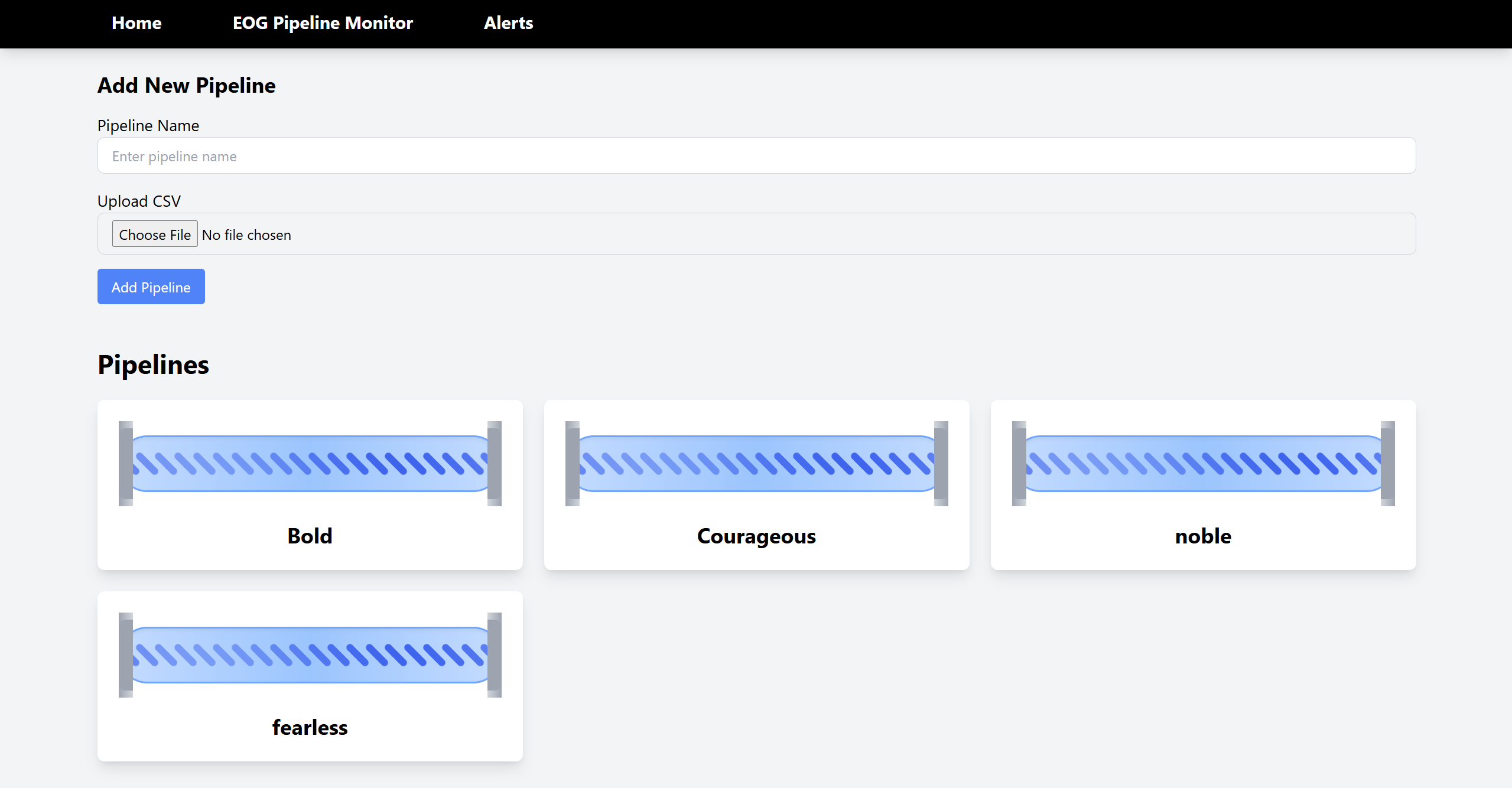Viewport: 1512px width, 788px height.
Task: Go to EOG Pipeline Monitor page
Action: click(323, 23)
